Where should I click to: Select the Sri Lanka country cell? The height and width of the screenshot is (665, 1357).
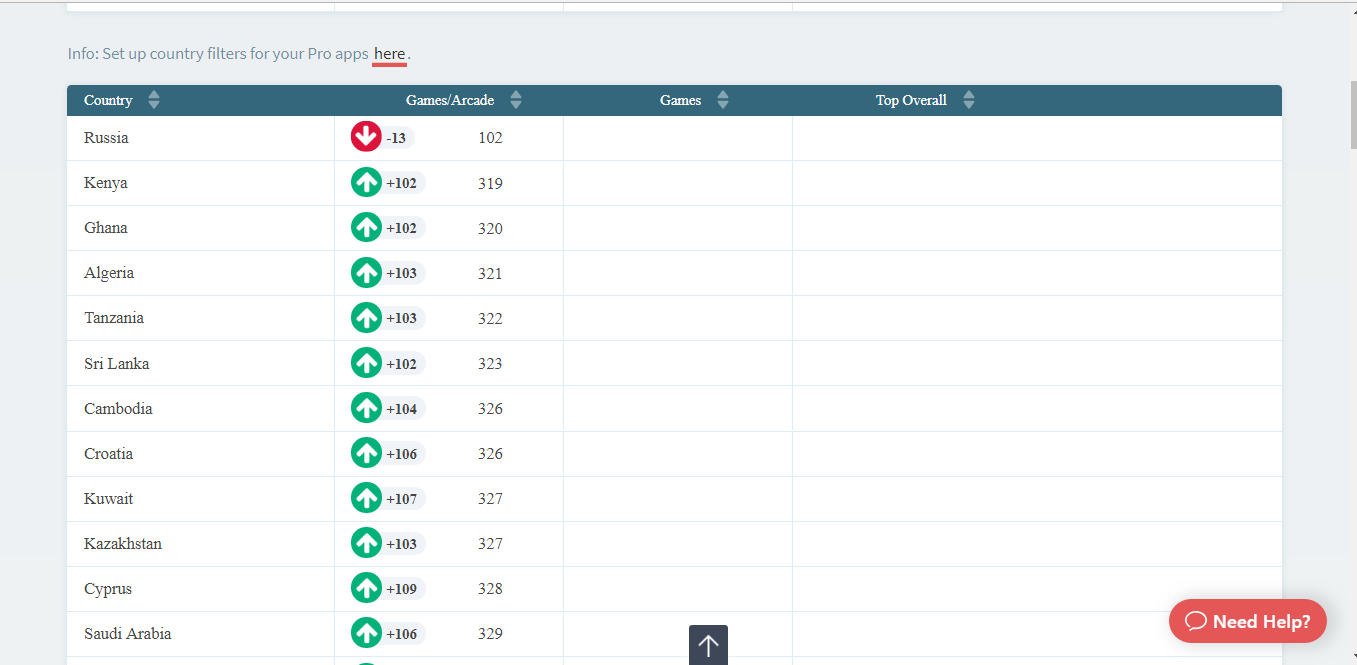(200, 363)
